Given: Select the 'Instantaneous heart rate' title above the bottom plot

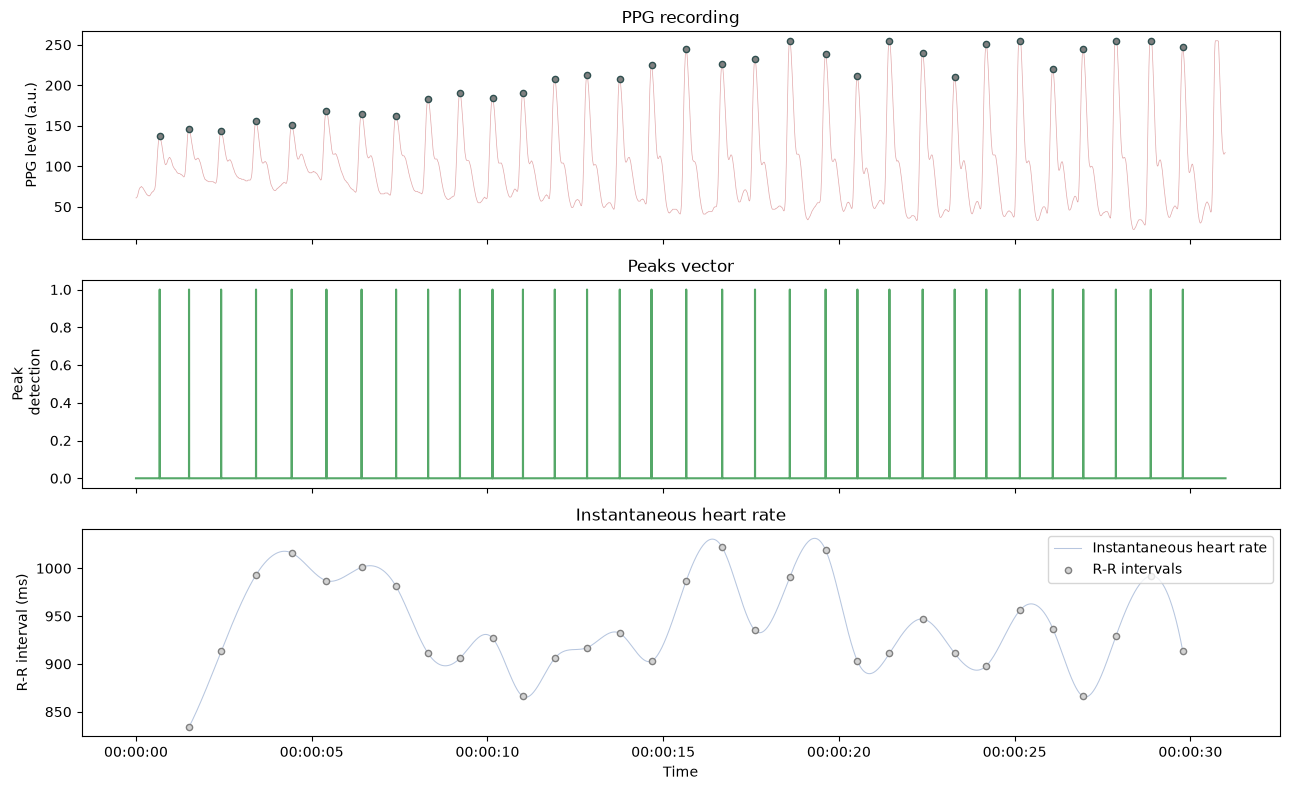Looking at the screenshot, I should pyautogui.click(x=680, y=515).
